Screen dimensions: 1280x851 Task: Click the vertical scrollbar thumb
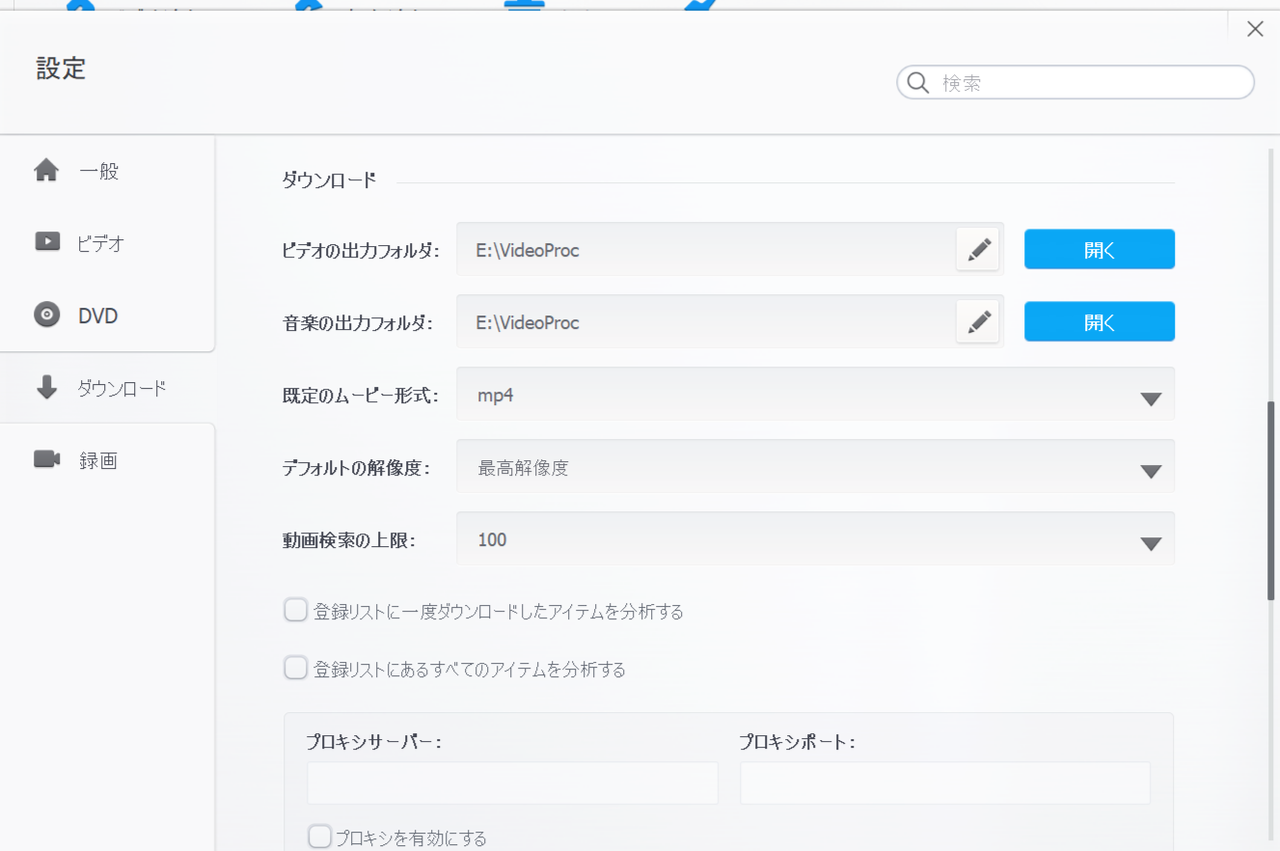tap(1271, 500)
